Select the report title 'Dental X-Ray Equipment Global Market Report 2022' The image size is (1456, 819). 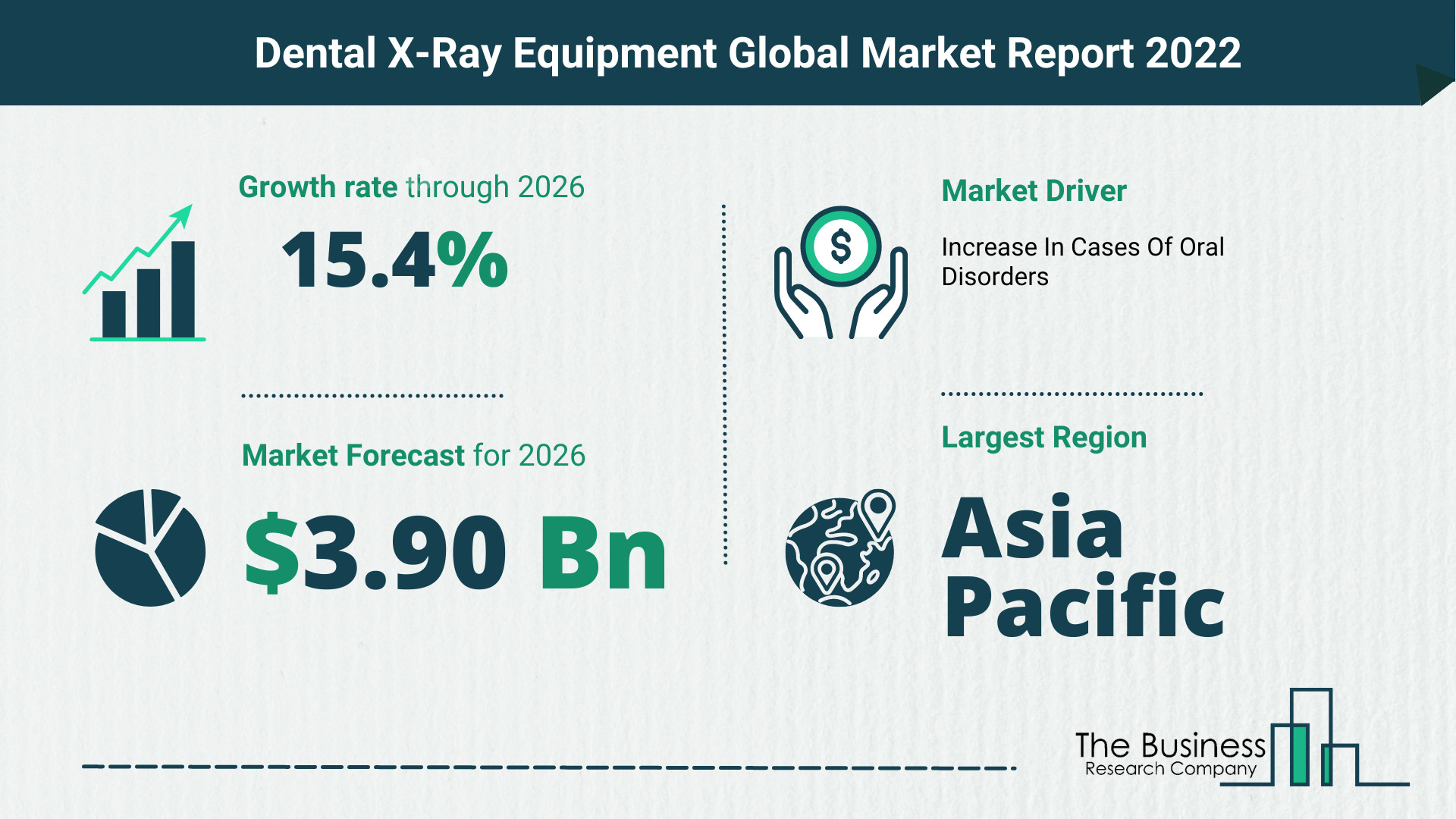748,53
